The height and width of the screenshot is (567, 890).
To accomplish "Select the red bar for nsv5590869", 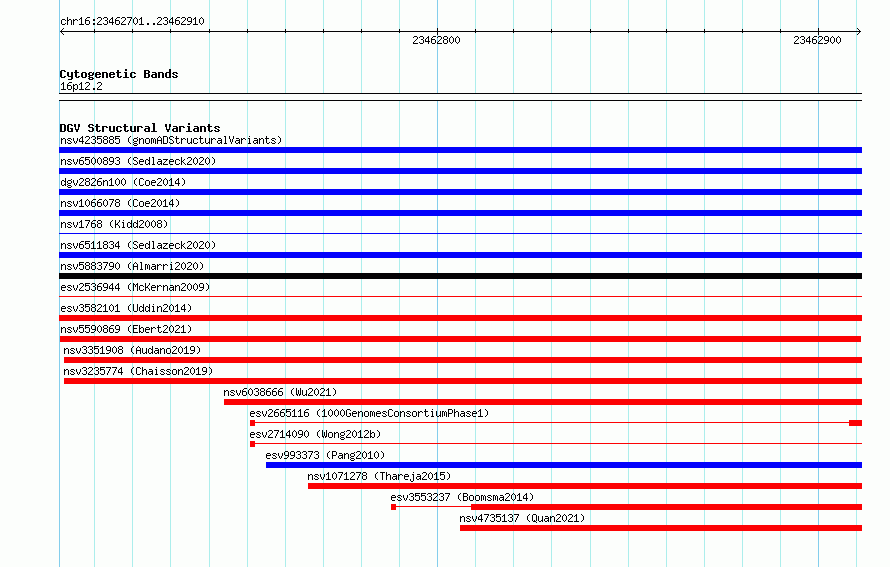I will (460, 339).
